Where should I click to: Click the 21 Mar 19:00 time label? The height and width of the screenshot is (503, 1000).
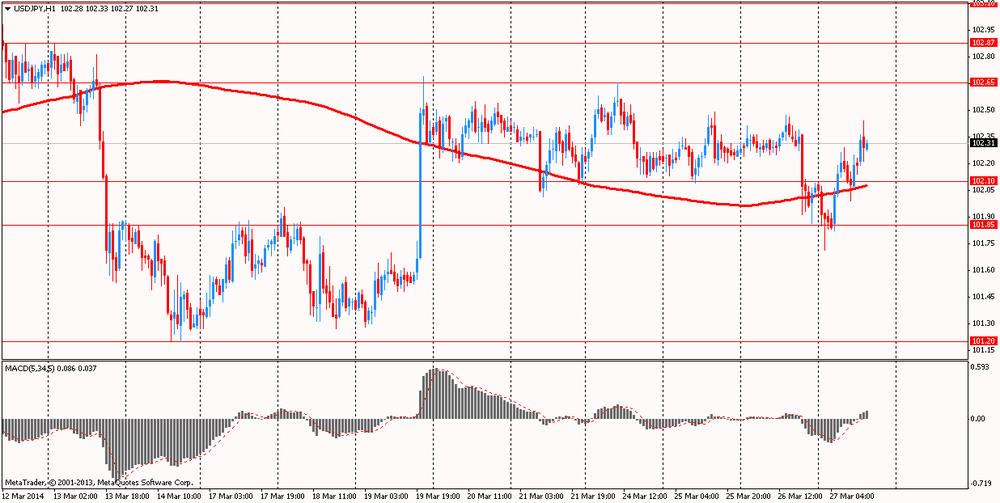point(592,495)
